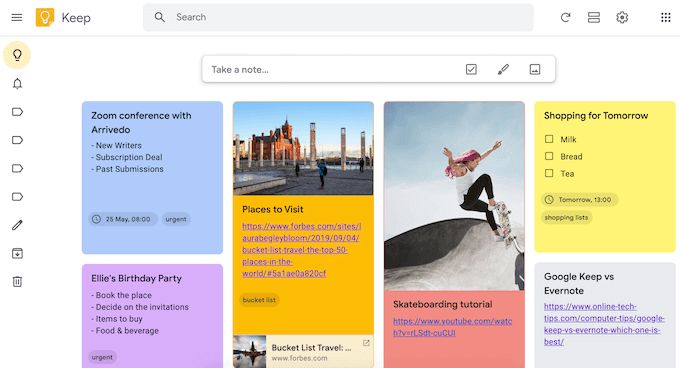
Task: Open the third label in sidebar
Action: pyautogui.click(x=17, y=169)
